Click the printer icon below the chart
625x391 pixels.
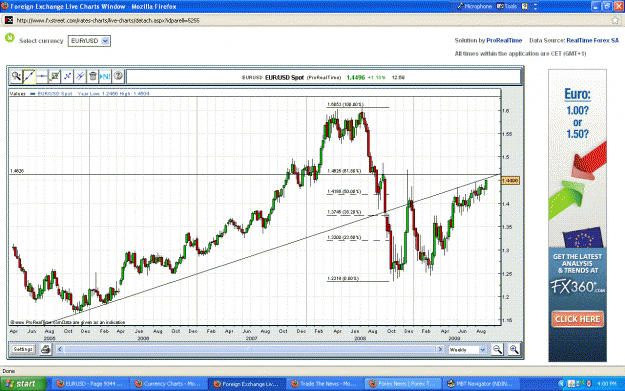[46, 350]
